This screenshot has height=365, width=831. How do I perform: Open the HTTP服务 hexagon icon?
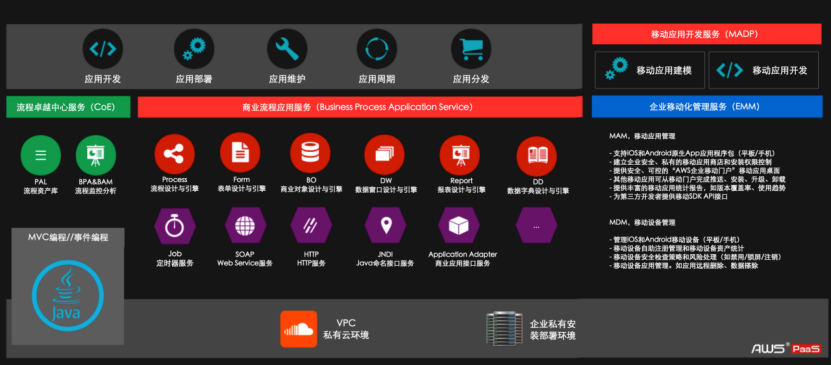point(311,225)
